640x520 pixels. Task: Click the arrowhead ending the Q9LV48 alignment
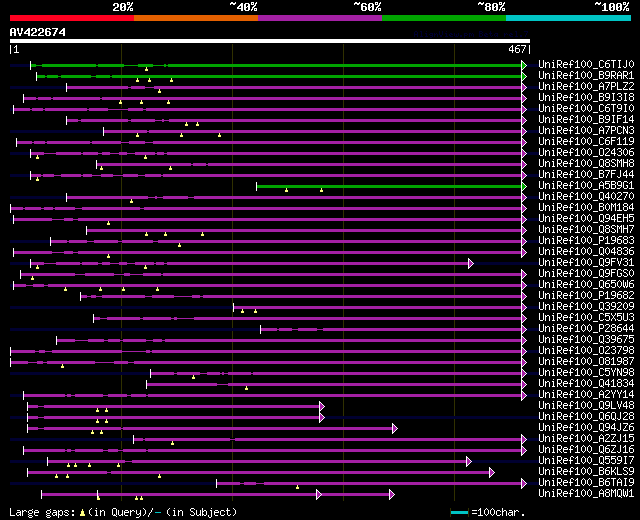point(322,407)
